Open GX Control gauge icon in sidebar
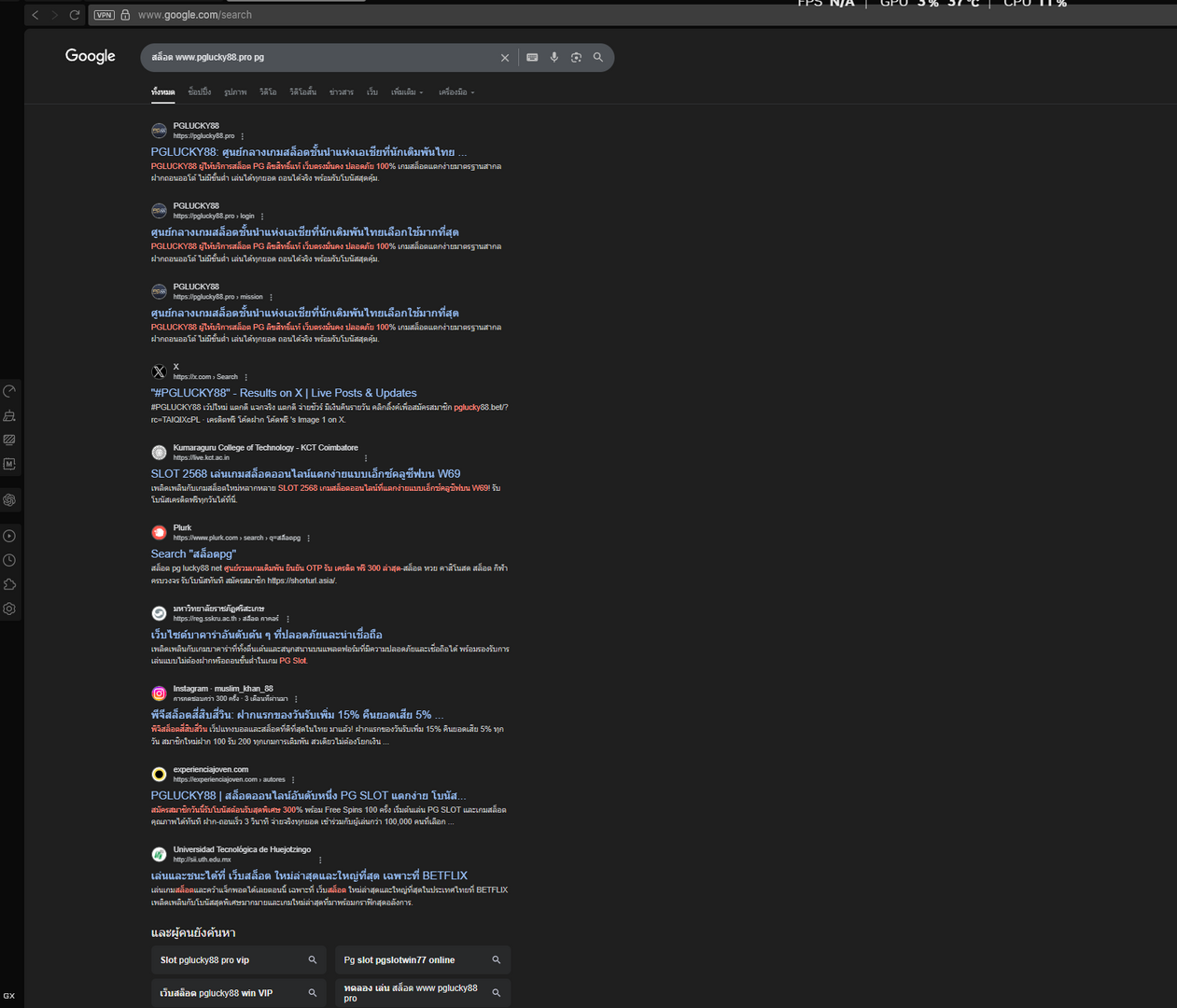Viewport: 1177px width, 1008px height. pos(9,391)
